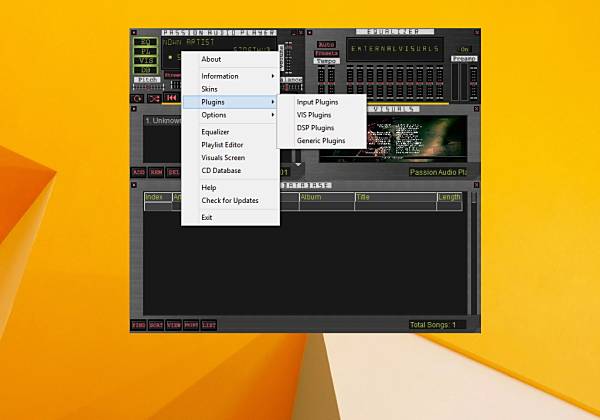Adjust the Preamp slider on the right
Image resolution: width=600 pixels, height=420 pixels.
click(x=473, y=82)
